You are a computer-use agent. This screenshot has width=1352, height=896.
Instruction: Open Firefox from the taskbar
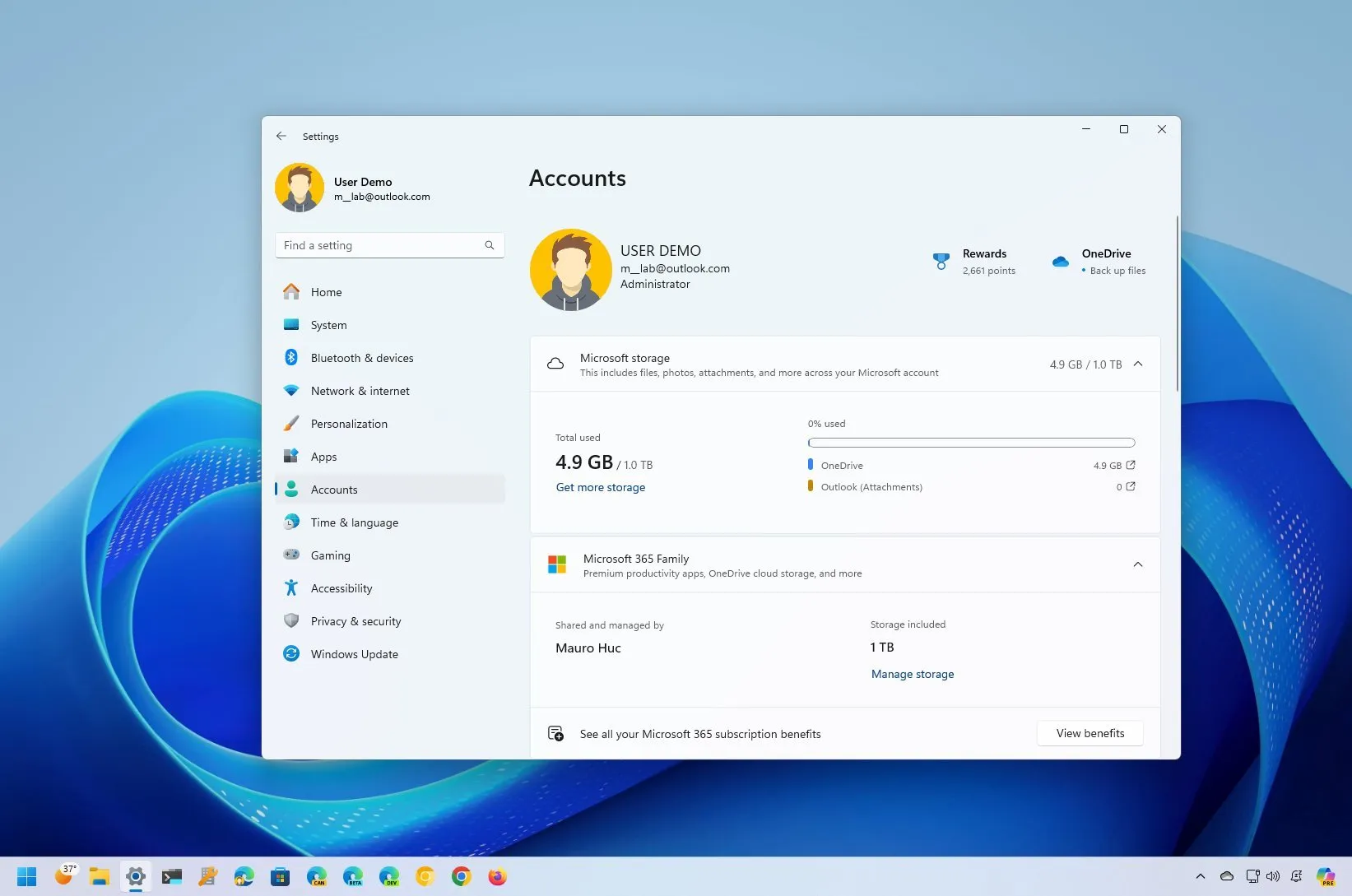pos(497,876)
